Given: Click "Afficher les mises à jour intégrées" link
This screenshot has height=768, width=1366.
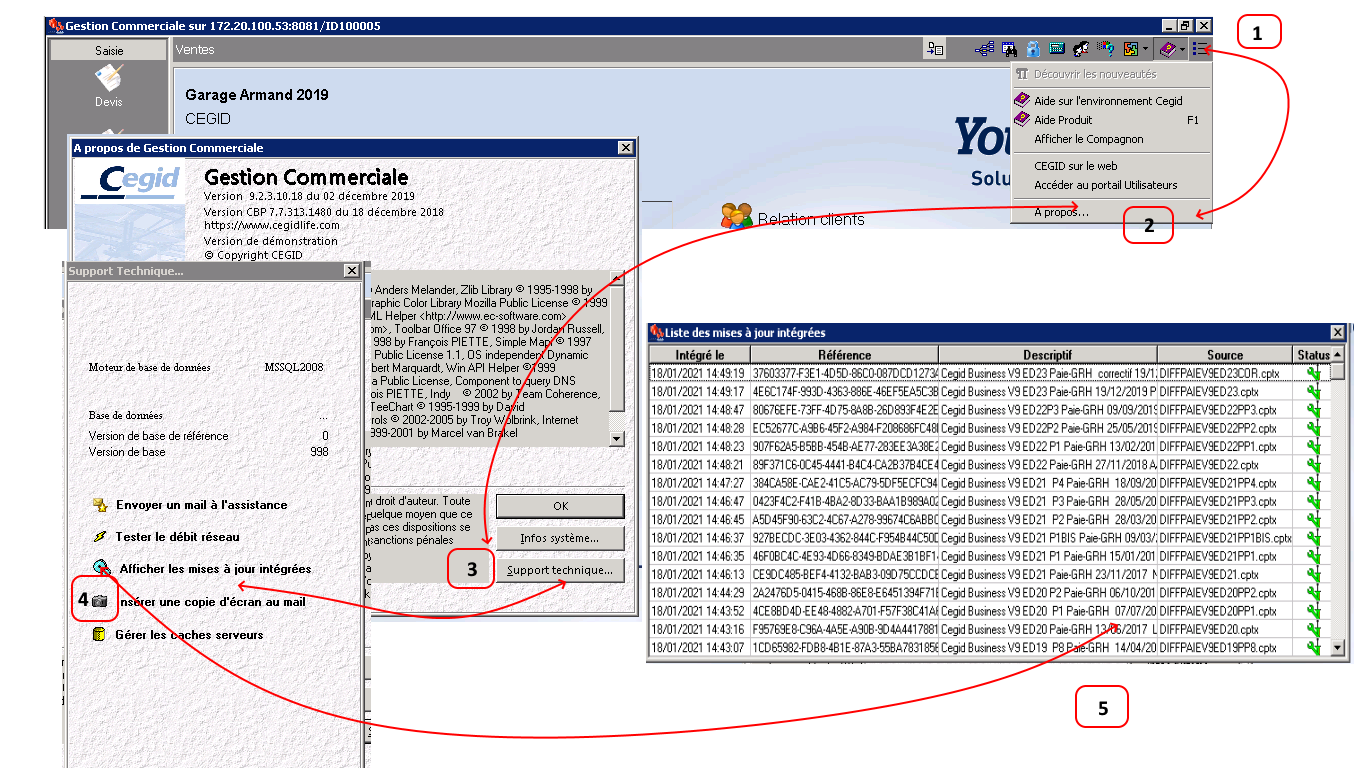Looking at the screenshot, I should pyautogui.click(x=215, y=569).
